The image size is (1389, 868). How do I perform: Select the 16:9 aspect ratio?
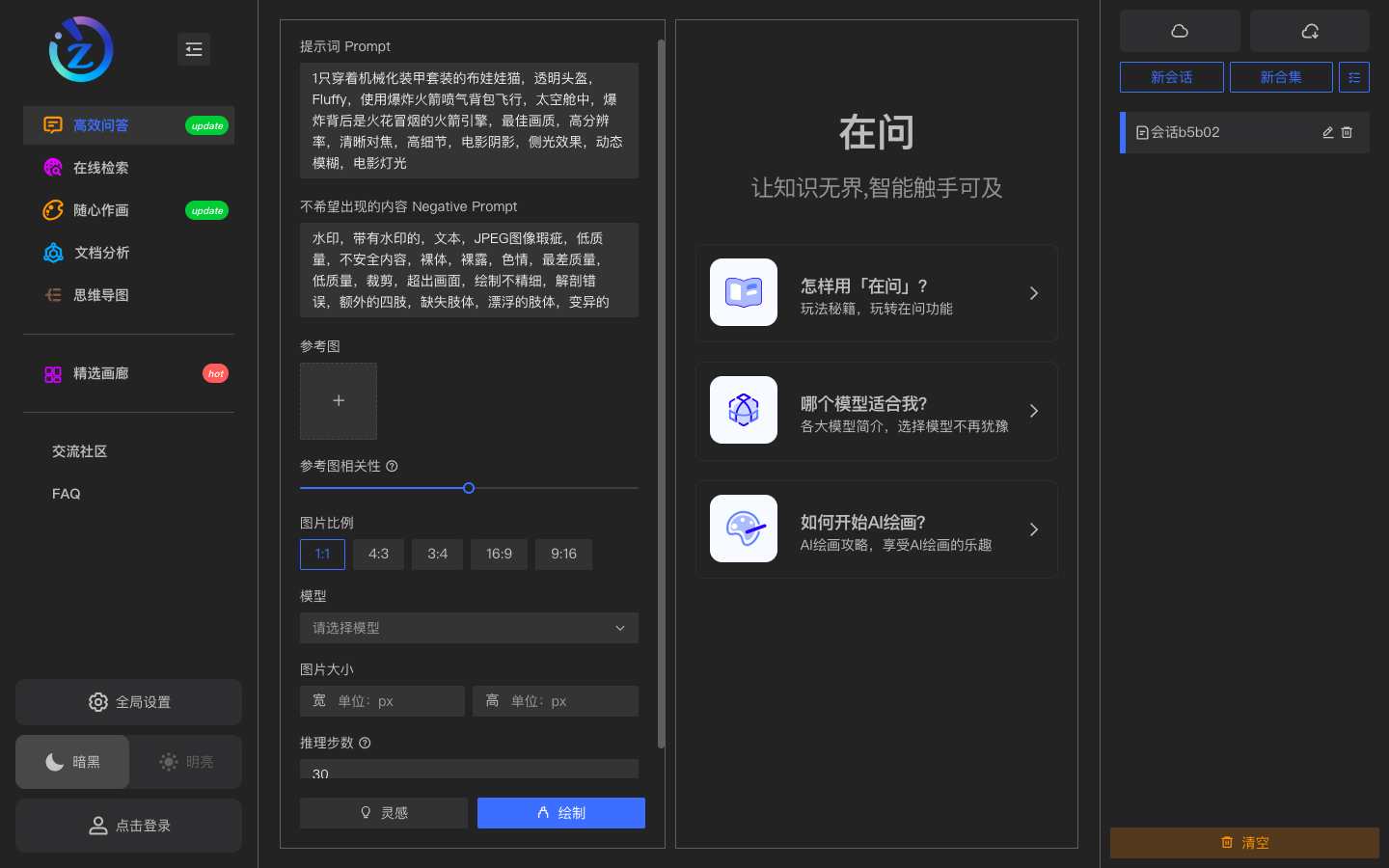(x=499, y=554)
